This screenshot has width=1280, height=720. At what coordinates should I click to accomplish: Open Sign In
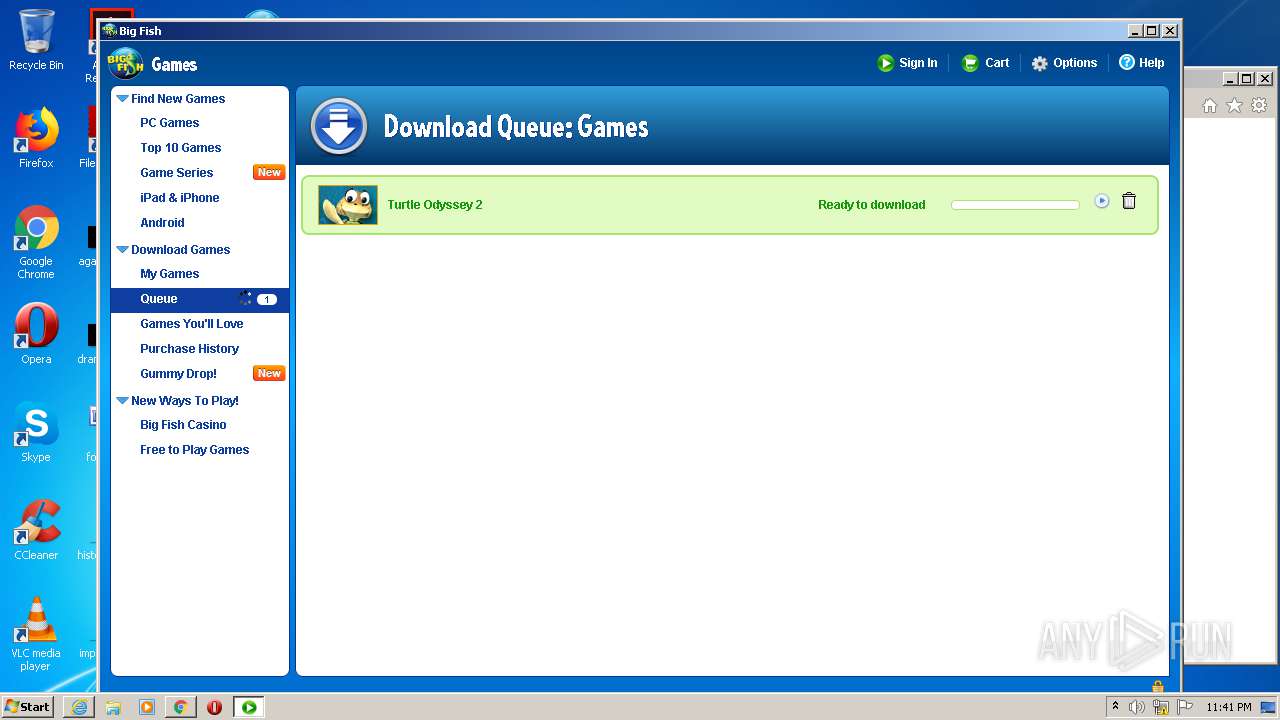tap(918, 63)
